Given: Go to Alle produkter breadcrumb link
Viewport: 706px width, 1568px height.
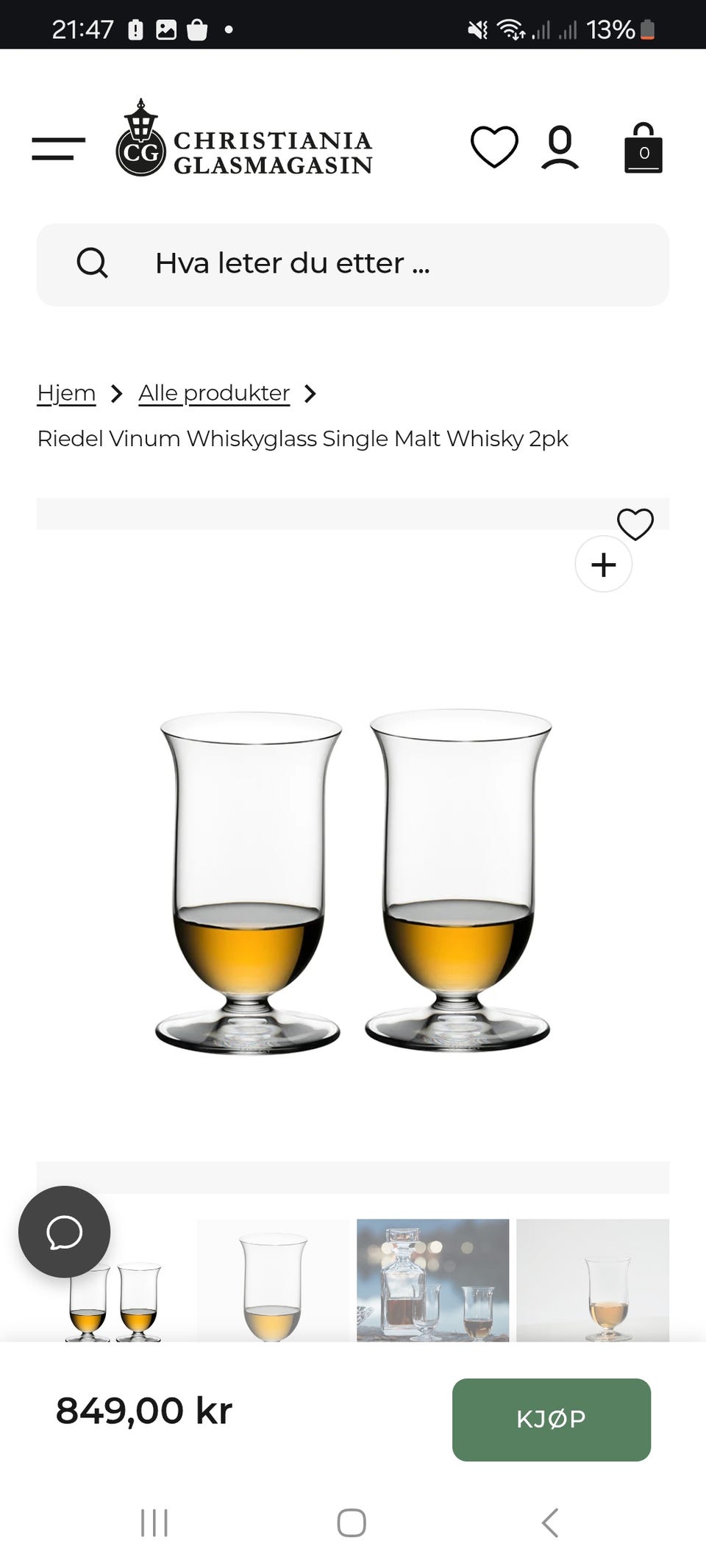Looking at the screenshot, I should [x=214, y=393].
